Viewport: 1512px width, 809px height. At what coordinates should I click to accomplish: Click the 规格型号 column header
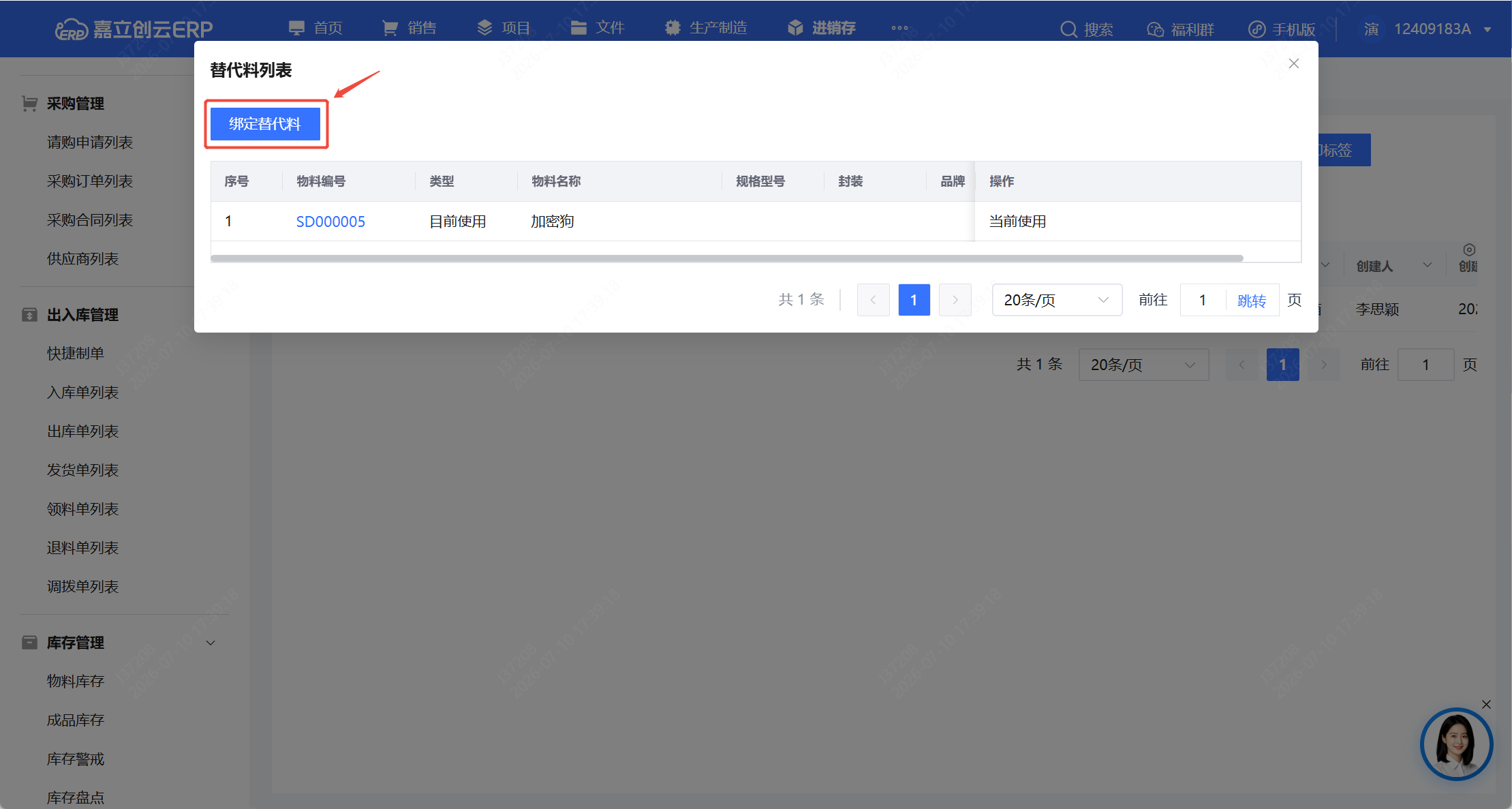coord(760,181)
